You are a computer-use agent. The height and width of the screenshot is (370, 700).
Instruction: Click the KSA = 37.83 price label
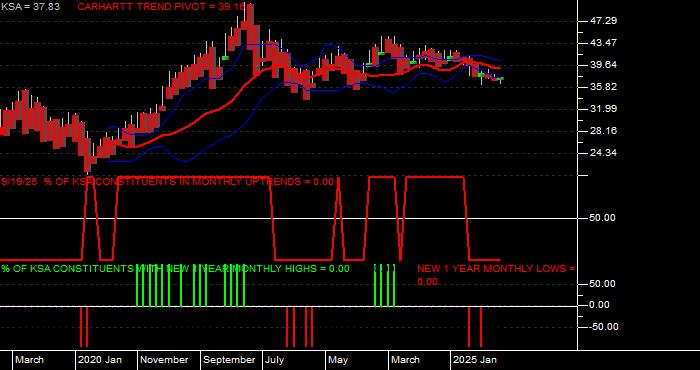tap(30, 7)
